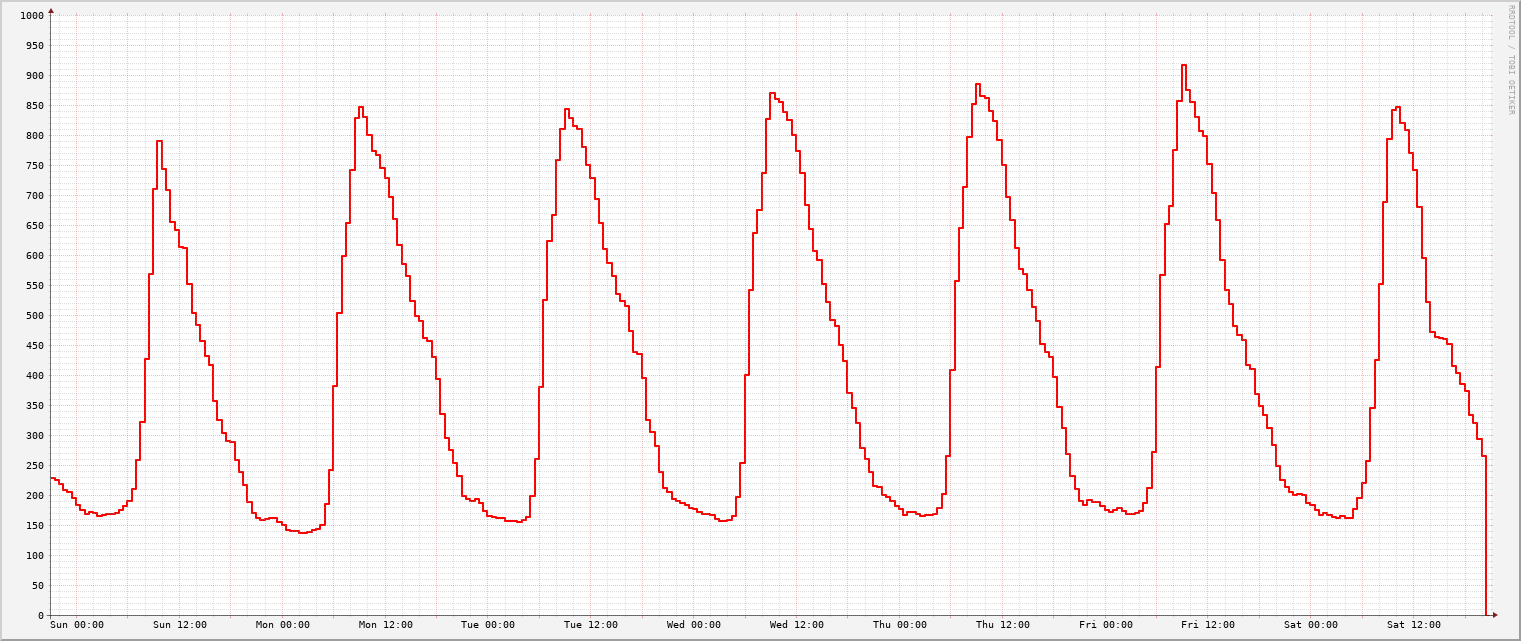Click the first peak on Sunday
The width and height of the screenshot is (1521, 641).
[160, 143]
